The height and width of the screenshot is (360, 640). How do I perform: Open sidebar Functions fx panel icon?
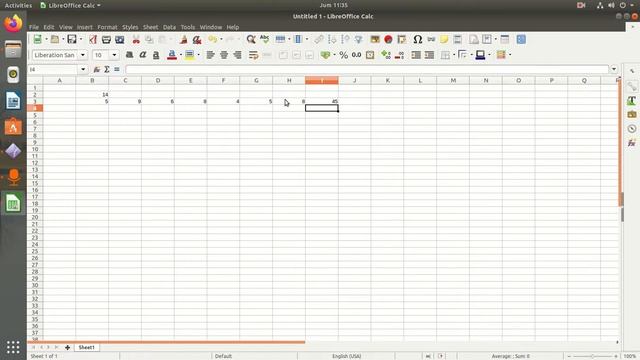(x=632, y=143)
